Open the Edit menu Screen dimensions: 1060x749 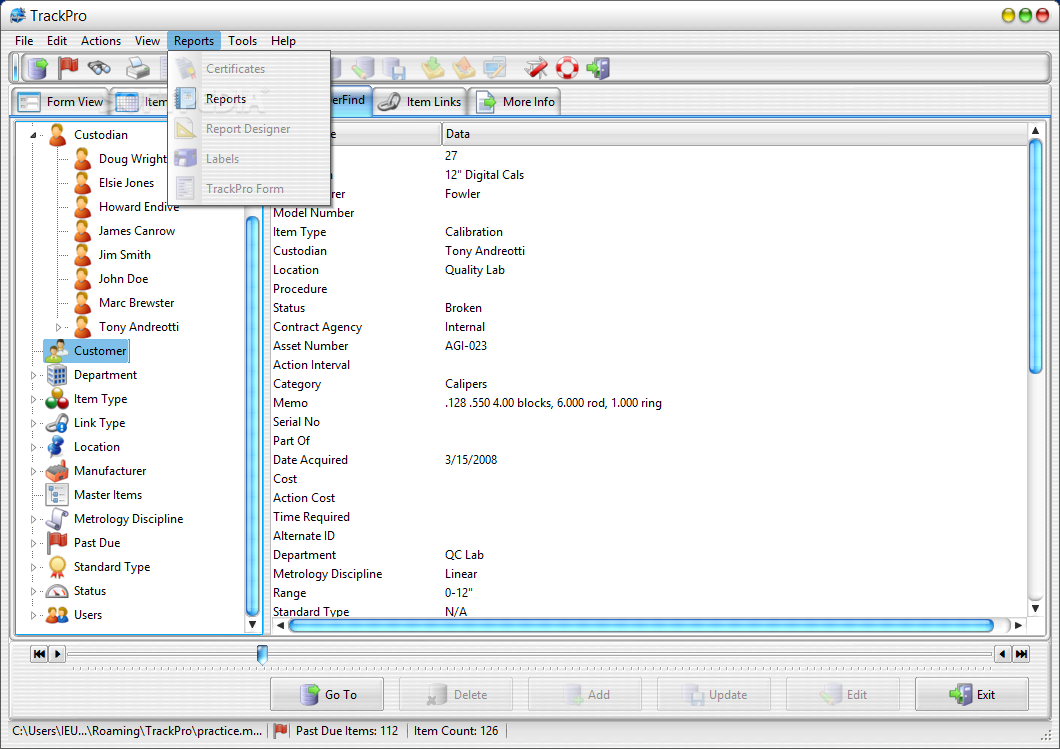pos(57,41)
